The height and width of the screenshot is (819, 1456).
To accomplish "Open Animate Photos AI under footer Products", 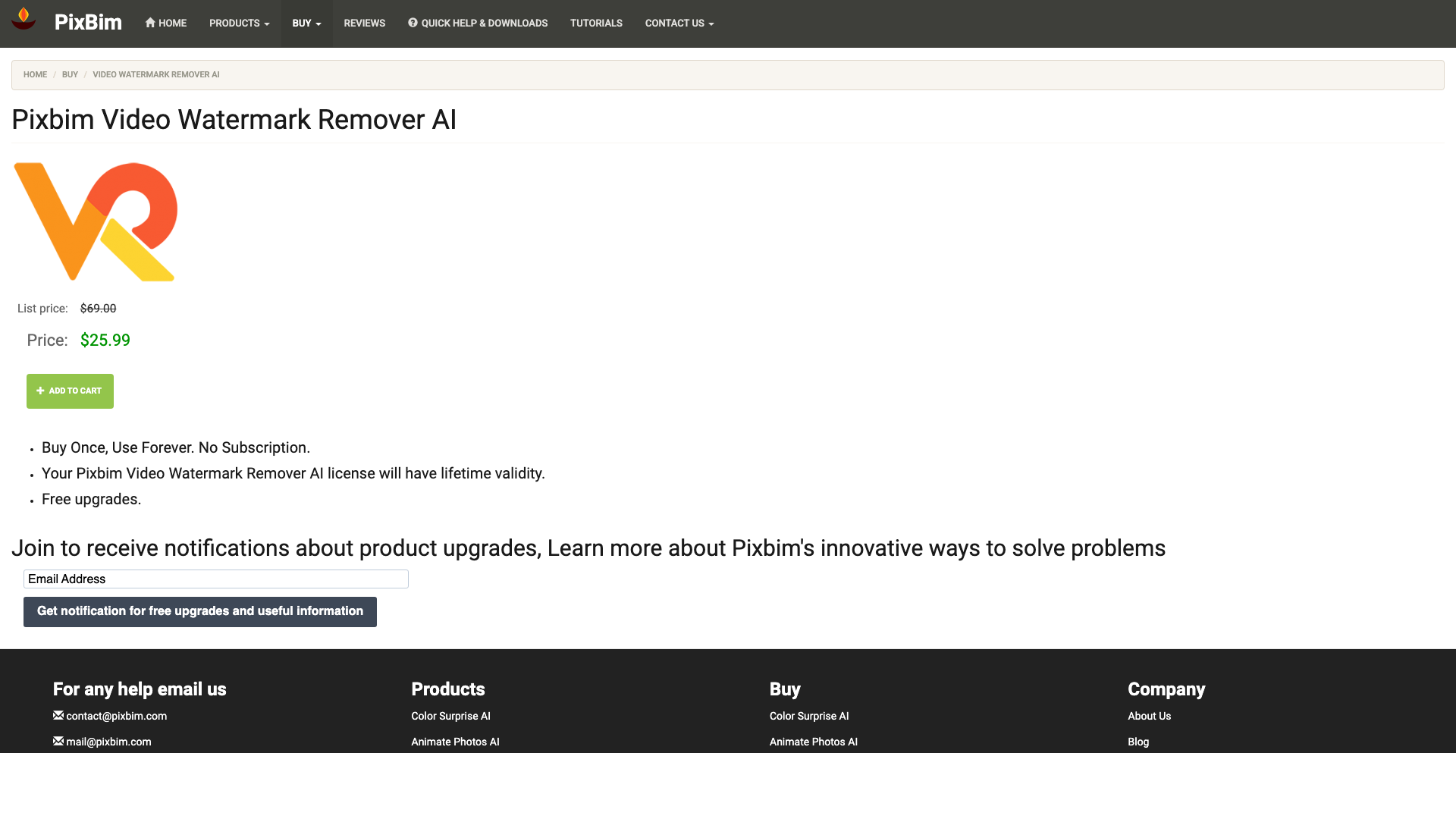I will [455, 742].
